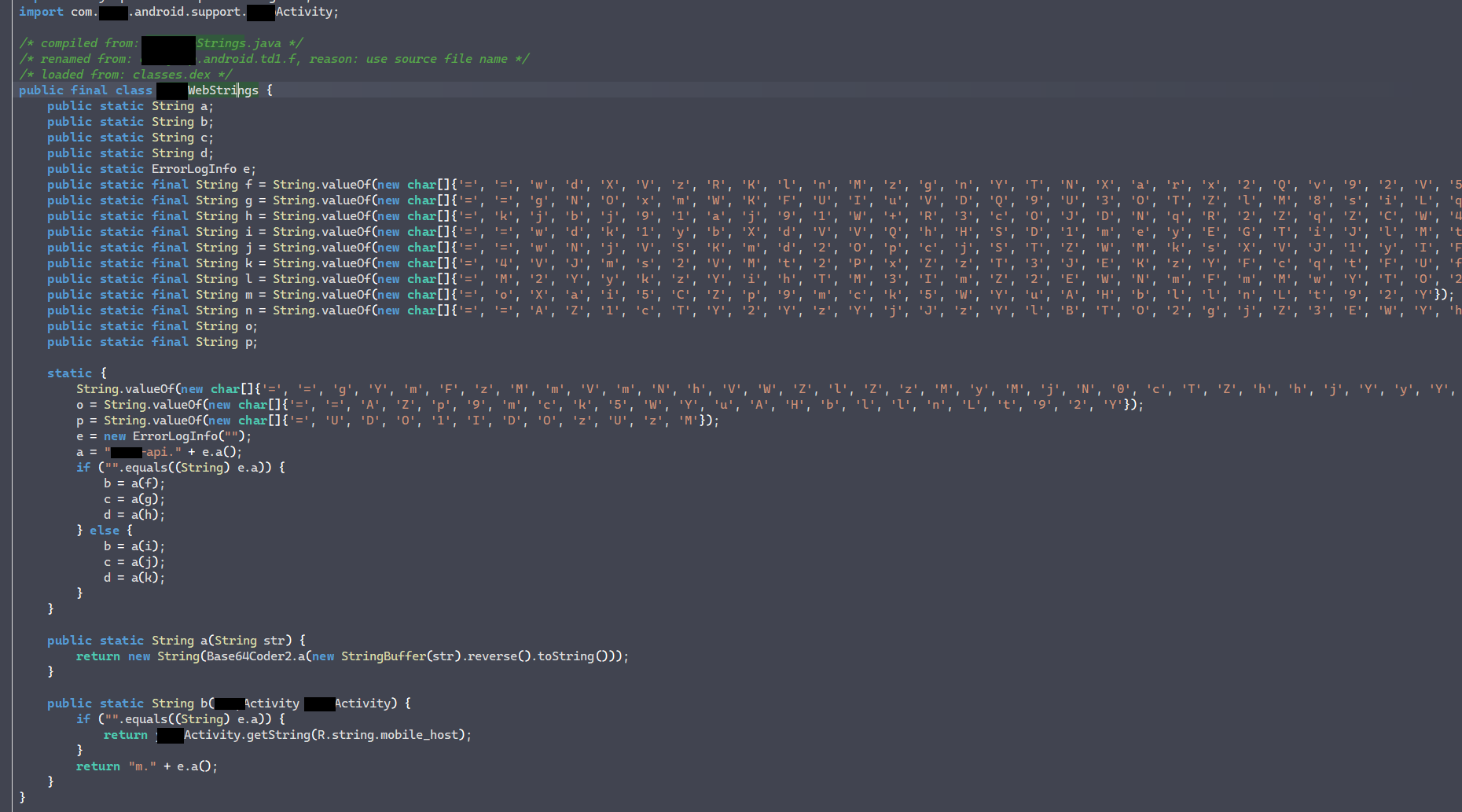Click the 'getString' method call

pyautogui.click(x=278, y=735)
